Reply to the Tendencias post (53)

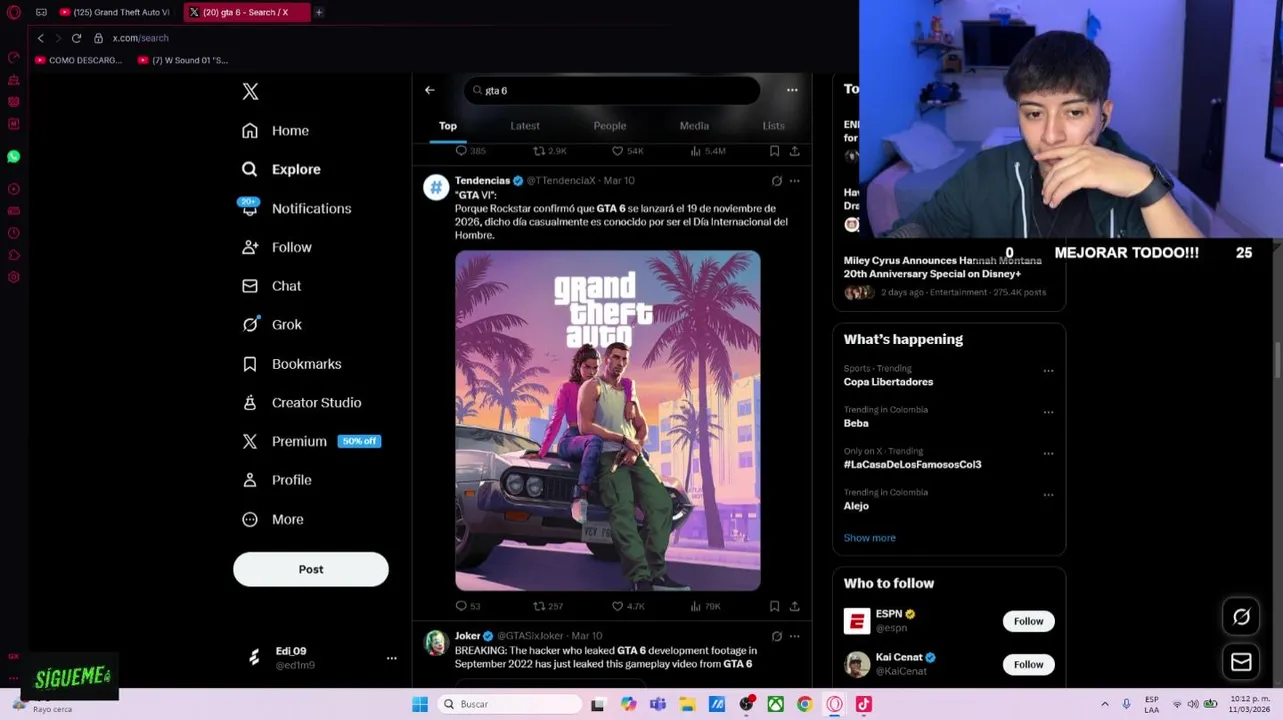(x=468, y=606)
